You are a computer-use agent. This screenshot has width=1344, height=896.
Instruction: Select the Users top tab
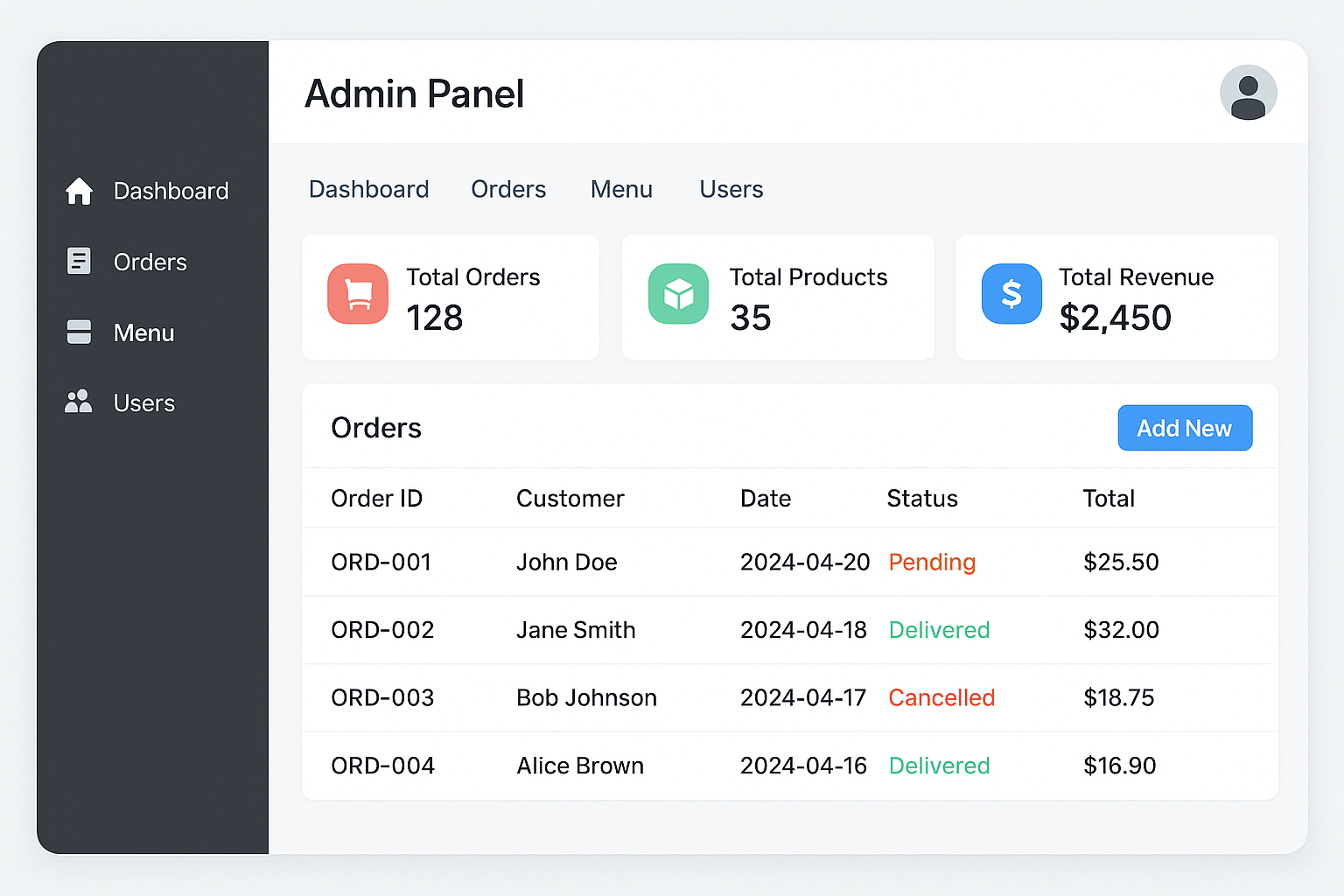click(x=731, y=189)
